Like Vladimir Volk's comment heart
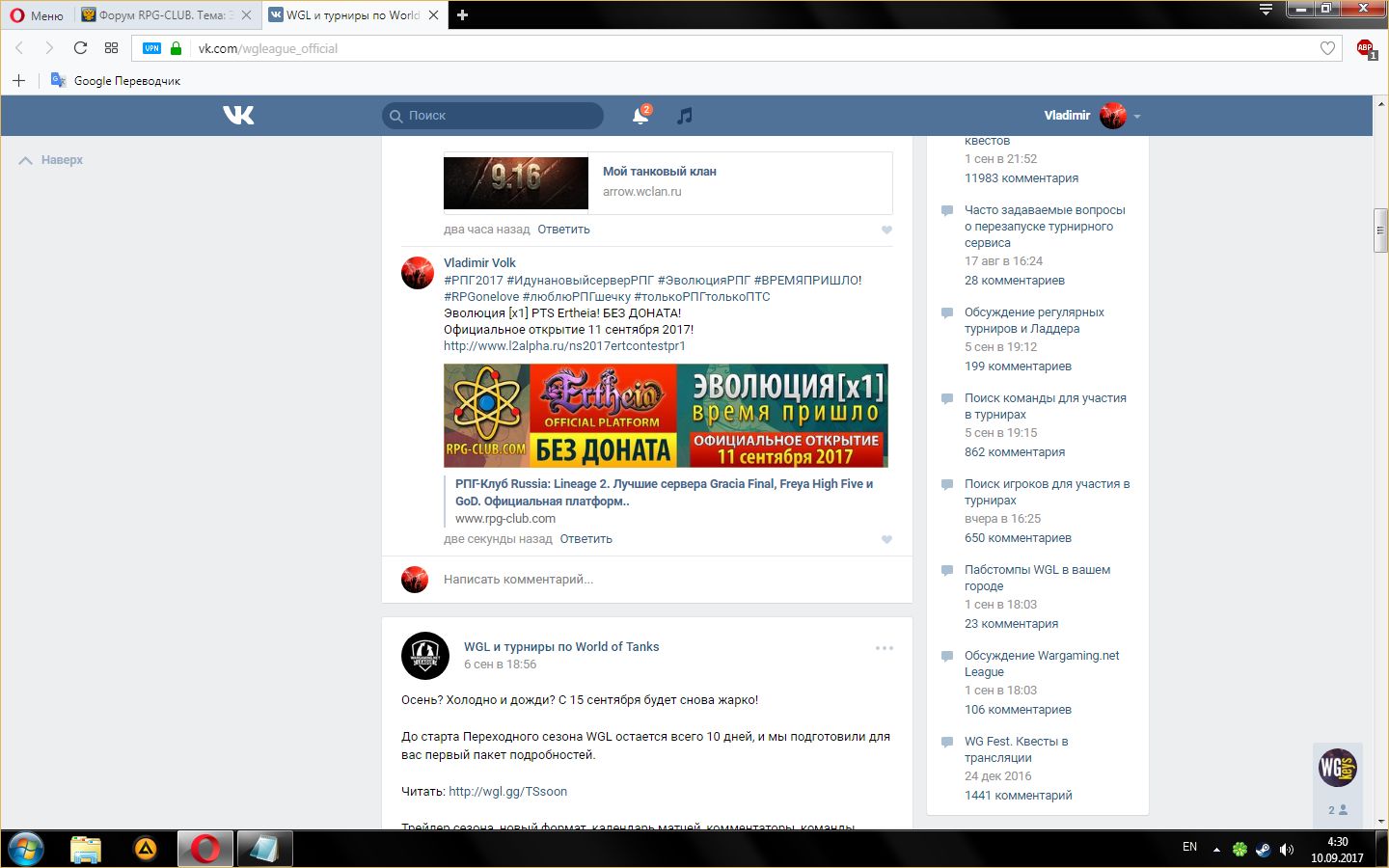The height and width of the screenshot is (868, 1389). point(886,539)
